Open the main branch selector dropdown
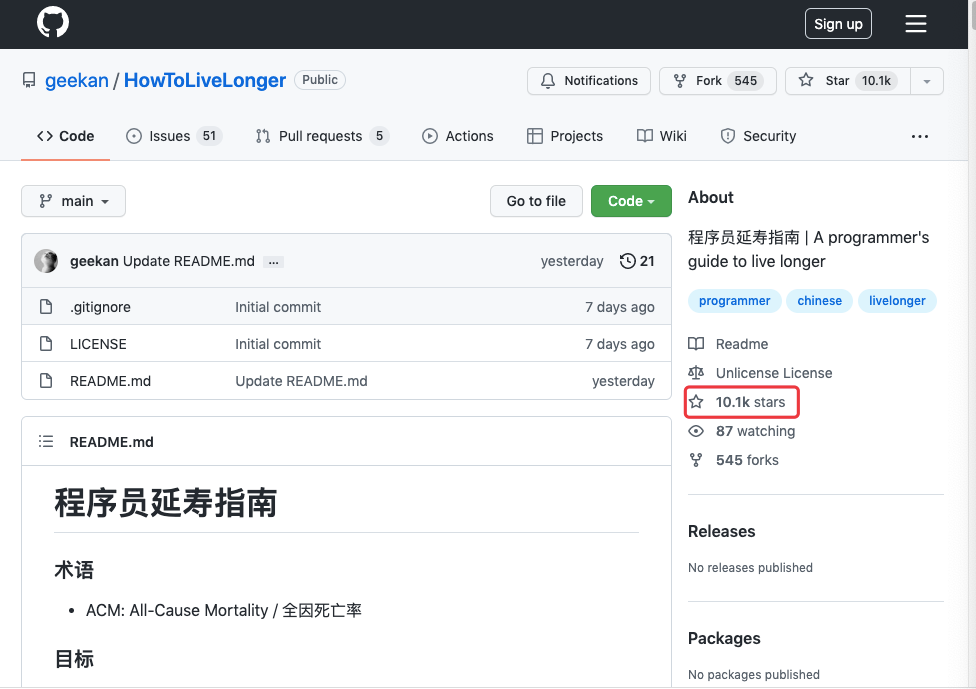This screenshot has width=976, height=689. [x=73, y=201]
